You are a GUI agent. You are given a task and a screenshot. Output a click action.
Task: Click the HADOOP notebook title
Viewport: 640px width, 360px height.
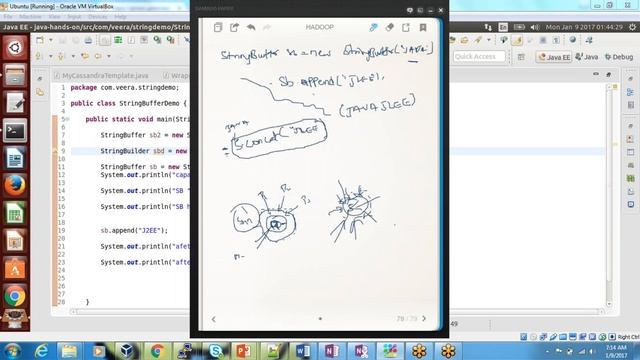(320, 27)
